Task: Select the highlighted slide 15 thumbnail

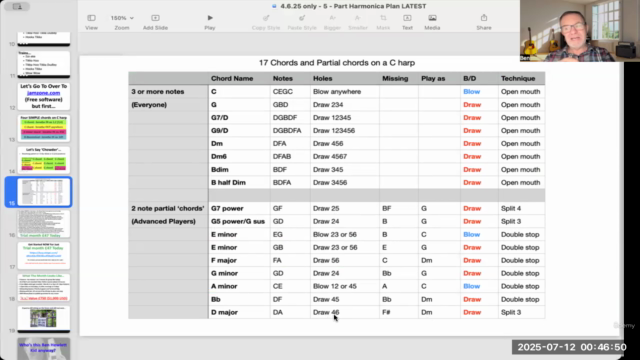Action: coord(44,192)
